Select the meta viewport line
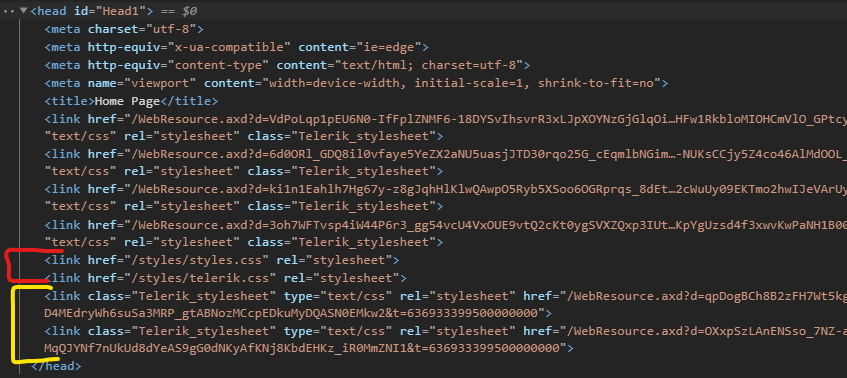Viewport: 847px width, 378px height. pyautogui.click(x=357, y=83)
